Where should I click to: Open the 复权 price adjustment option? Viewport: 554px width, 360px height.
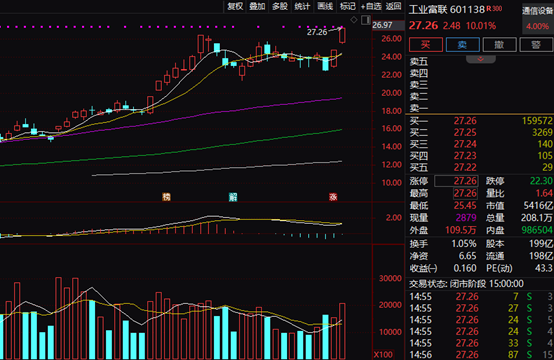click(x=235, y=6)
